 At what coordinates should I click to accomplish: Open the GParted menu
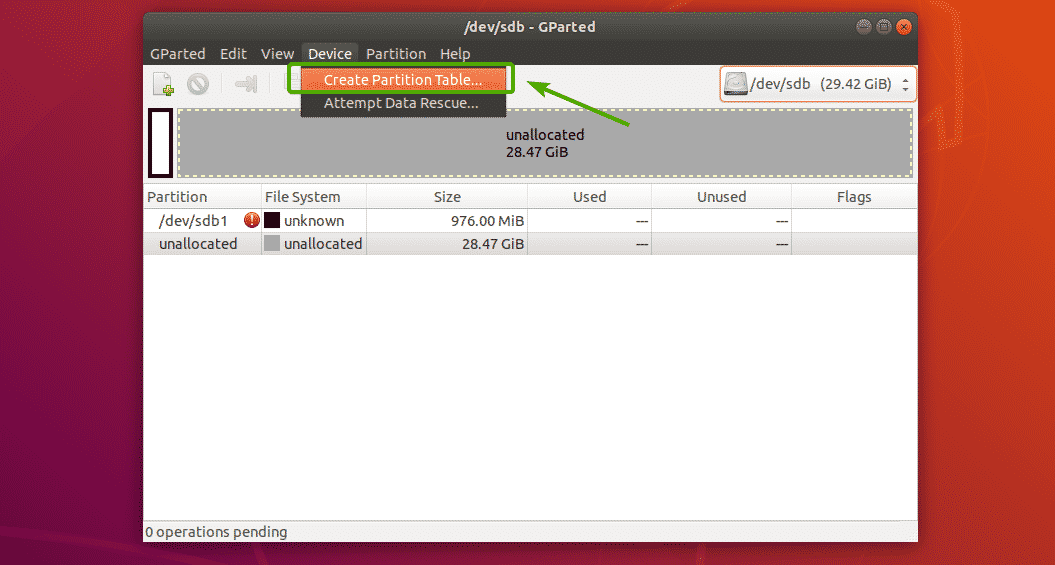[x=178, y=54]
